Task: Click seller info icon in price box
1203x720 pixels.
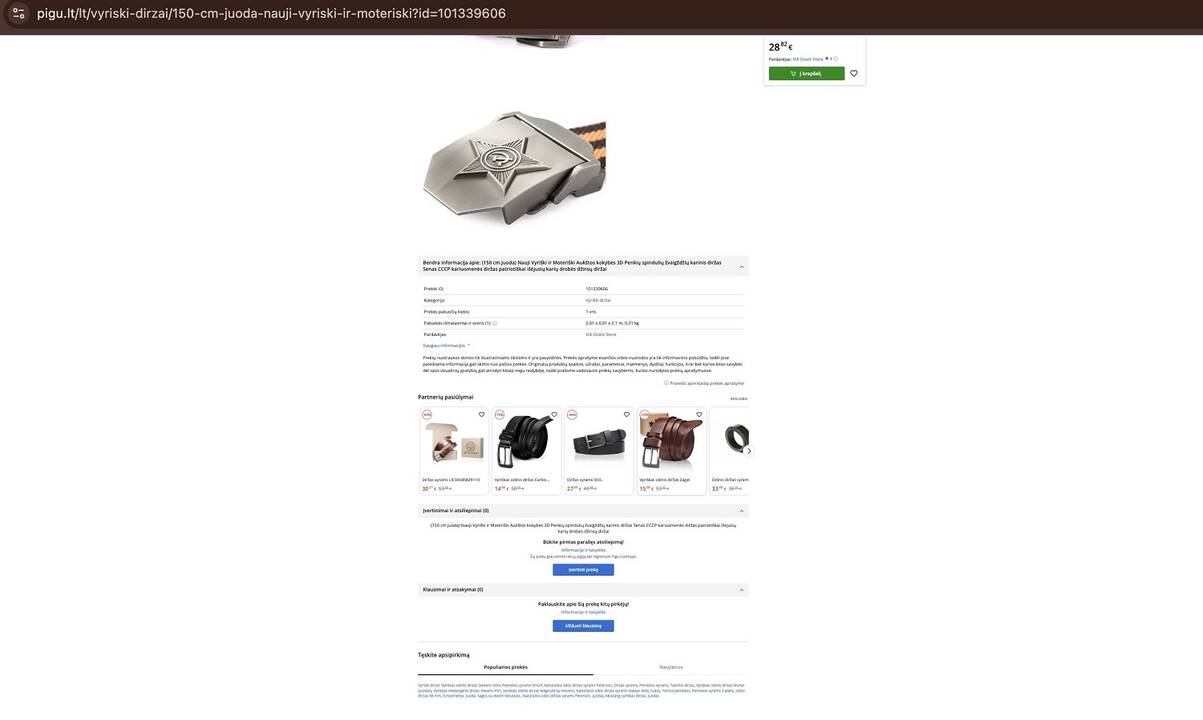Action: point(836,59)
